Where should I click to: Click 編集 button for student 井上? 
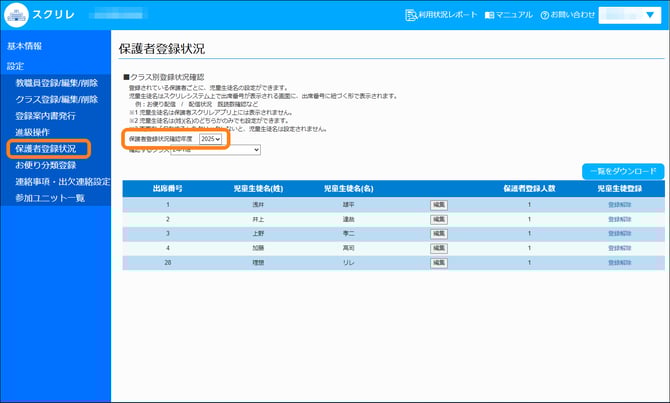[439, 220]
